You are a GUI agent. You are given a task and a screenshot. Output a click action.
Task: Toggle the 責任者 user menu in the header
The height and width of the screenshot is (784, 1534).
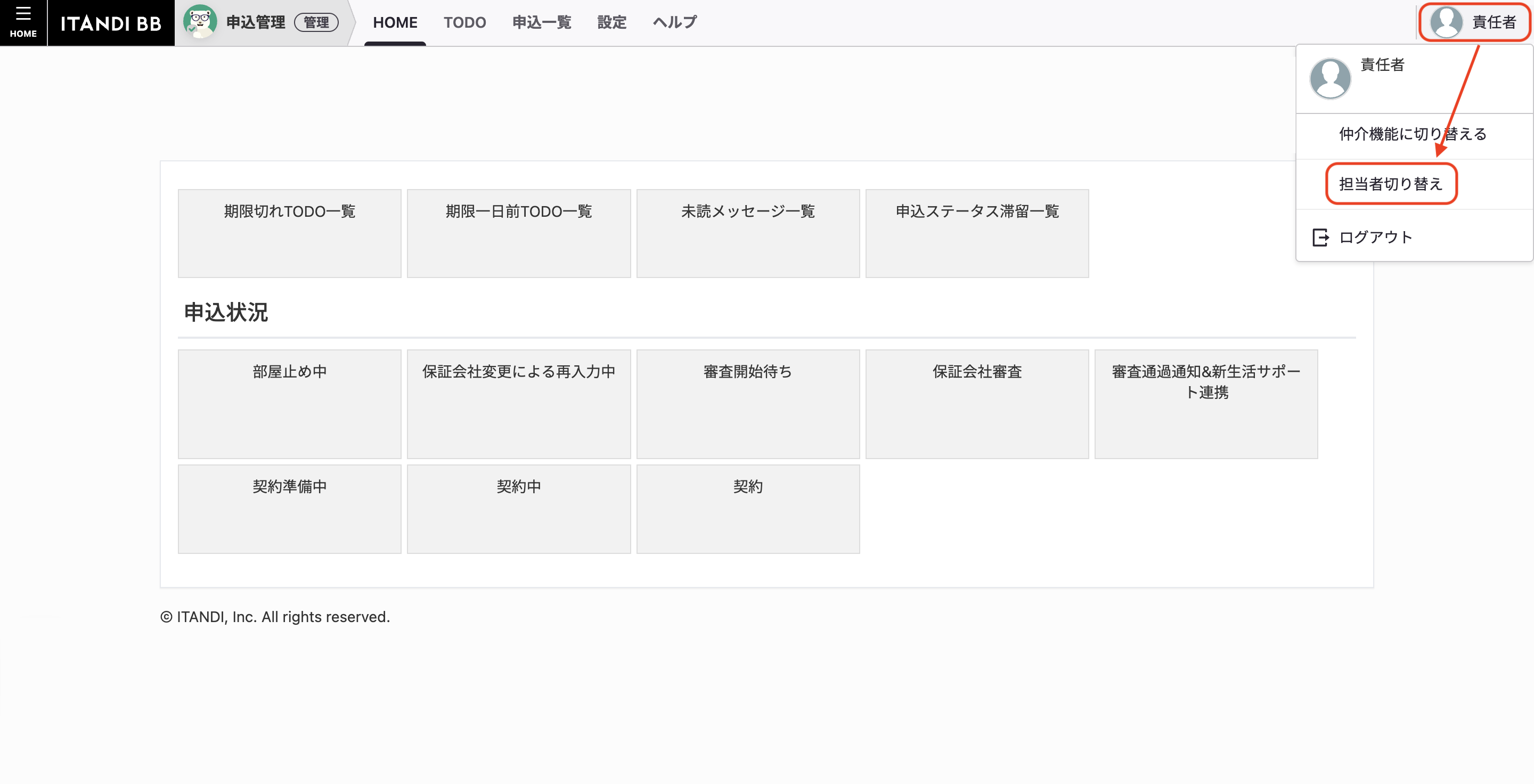pyautogui.click(x=1474, y=22)
